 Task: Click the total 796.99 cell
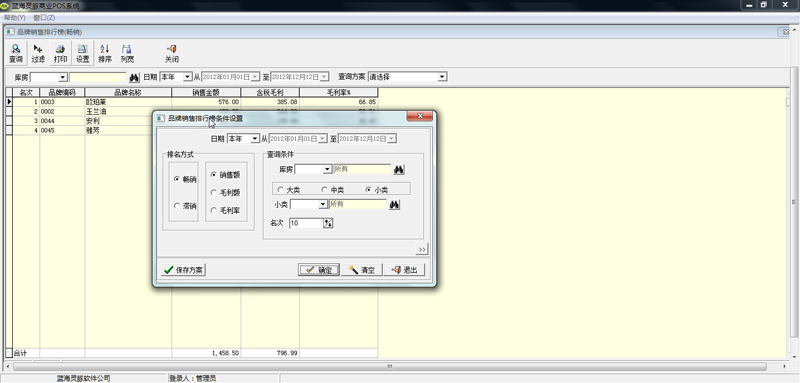click(270, 353)
